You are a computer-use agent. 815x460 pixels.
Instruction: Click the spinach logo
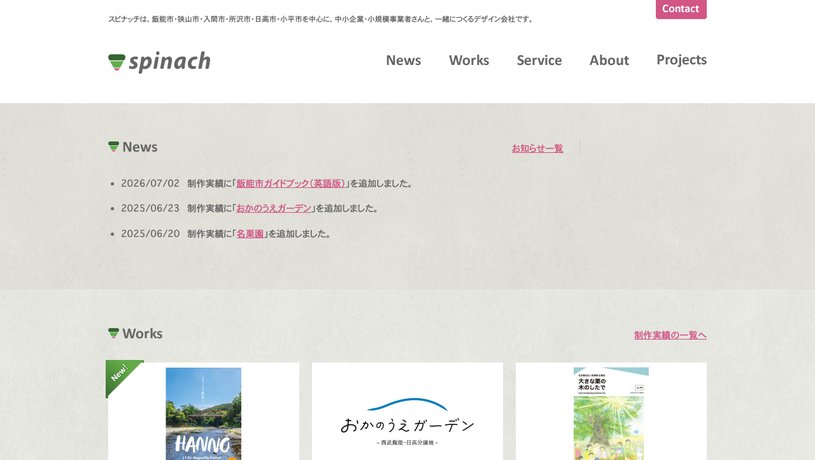(159, 62)
